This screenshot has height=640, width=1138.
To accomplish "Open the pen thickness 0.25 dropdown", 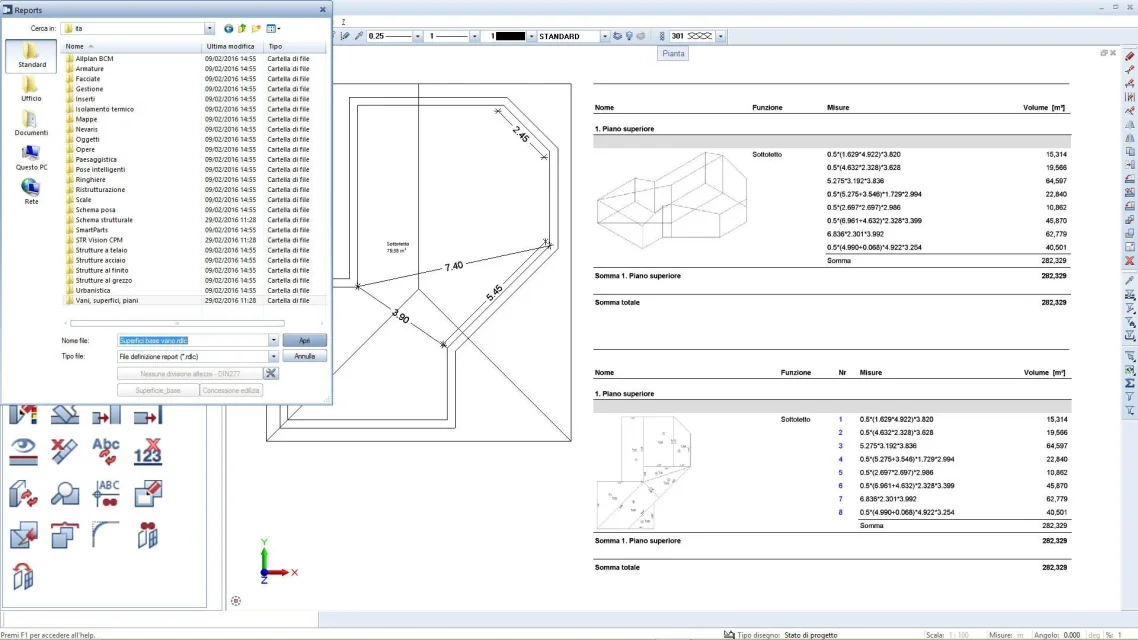I will (418, 36).
